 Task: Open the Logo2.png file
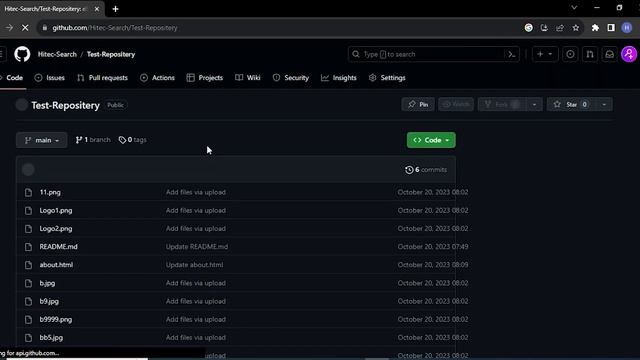point(56,229)
